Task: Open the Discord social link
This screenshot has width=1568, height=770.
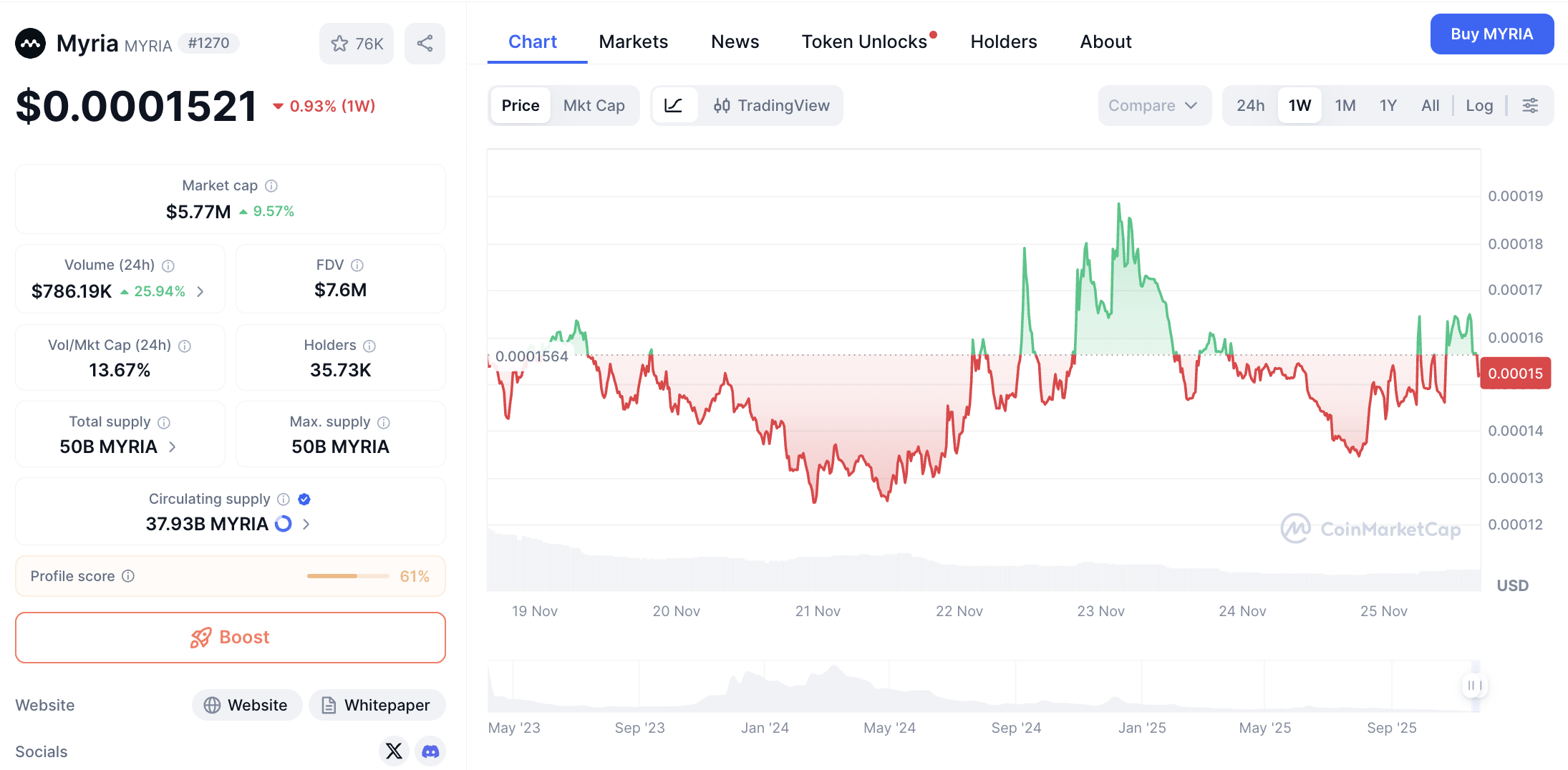Action: coord(430,751)
